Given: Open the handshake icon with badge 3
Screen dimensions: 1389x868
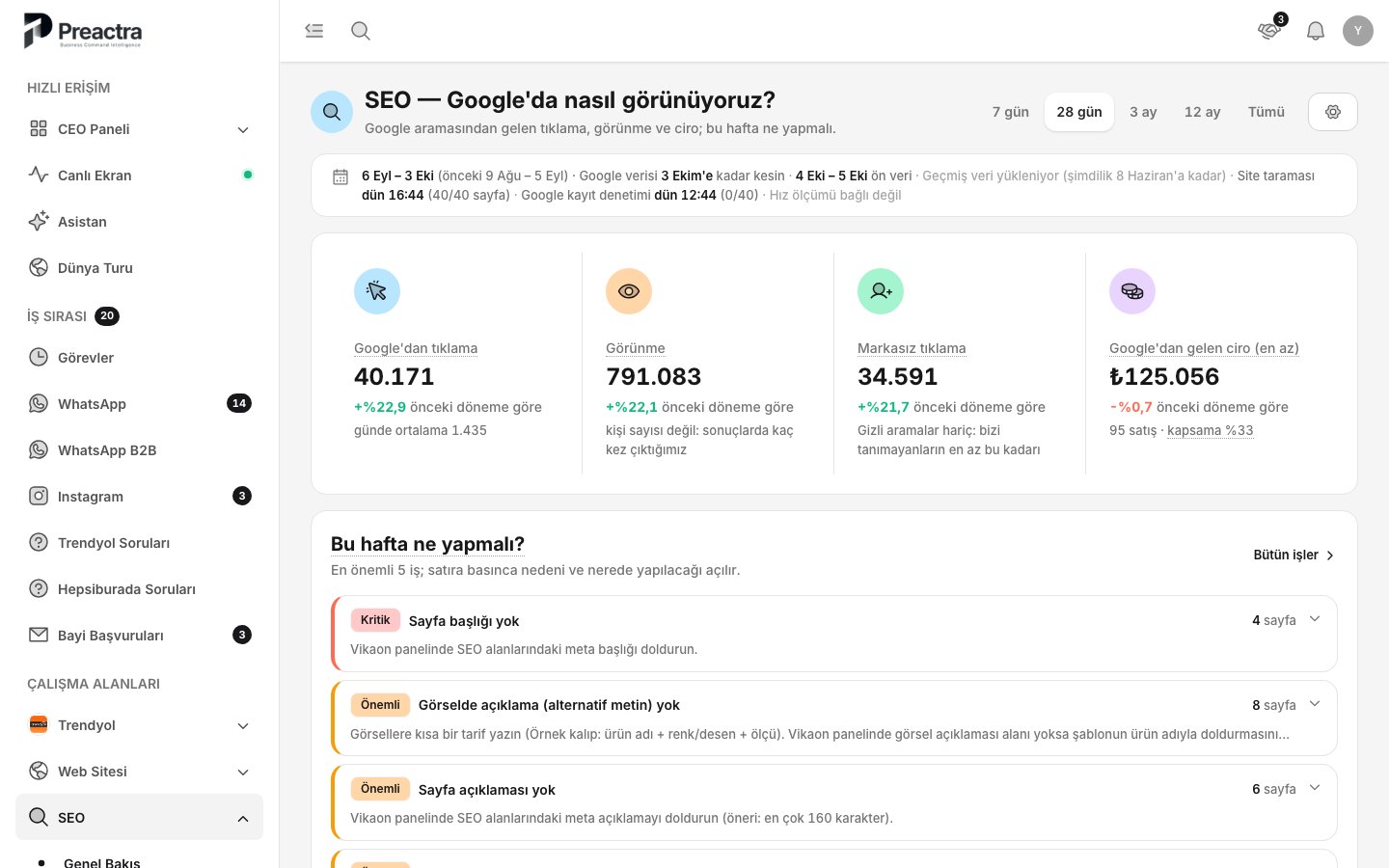Looking at the screenshot, I should 1269,31.
